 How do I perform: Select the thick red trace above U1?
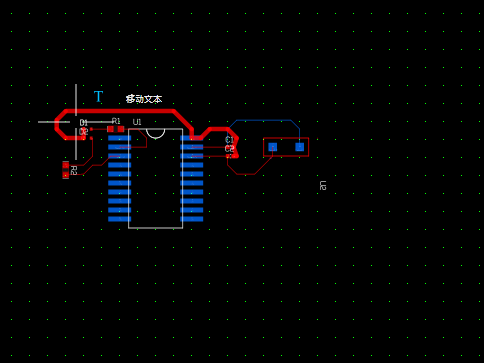[123, 111]
